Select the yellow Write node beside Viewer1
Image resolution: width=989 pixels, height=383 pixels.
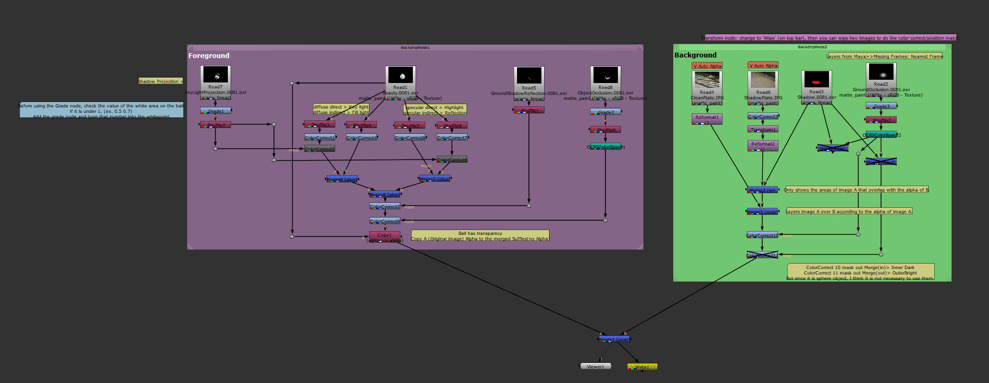pos(642,367)
